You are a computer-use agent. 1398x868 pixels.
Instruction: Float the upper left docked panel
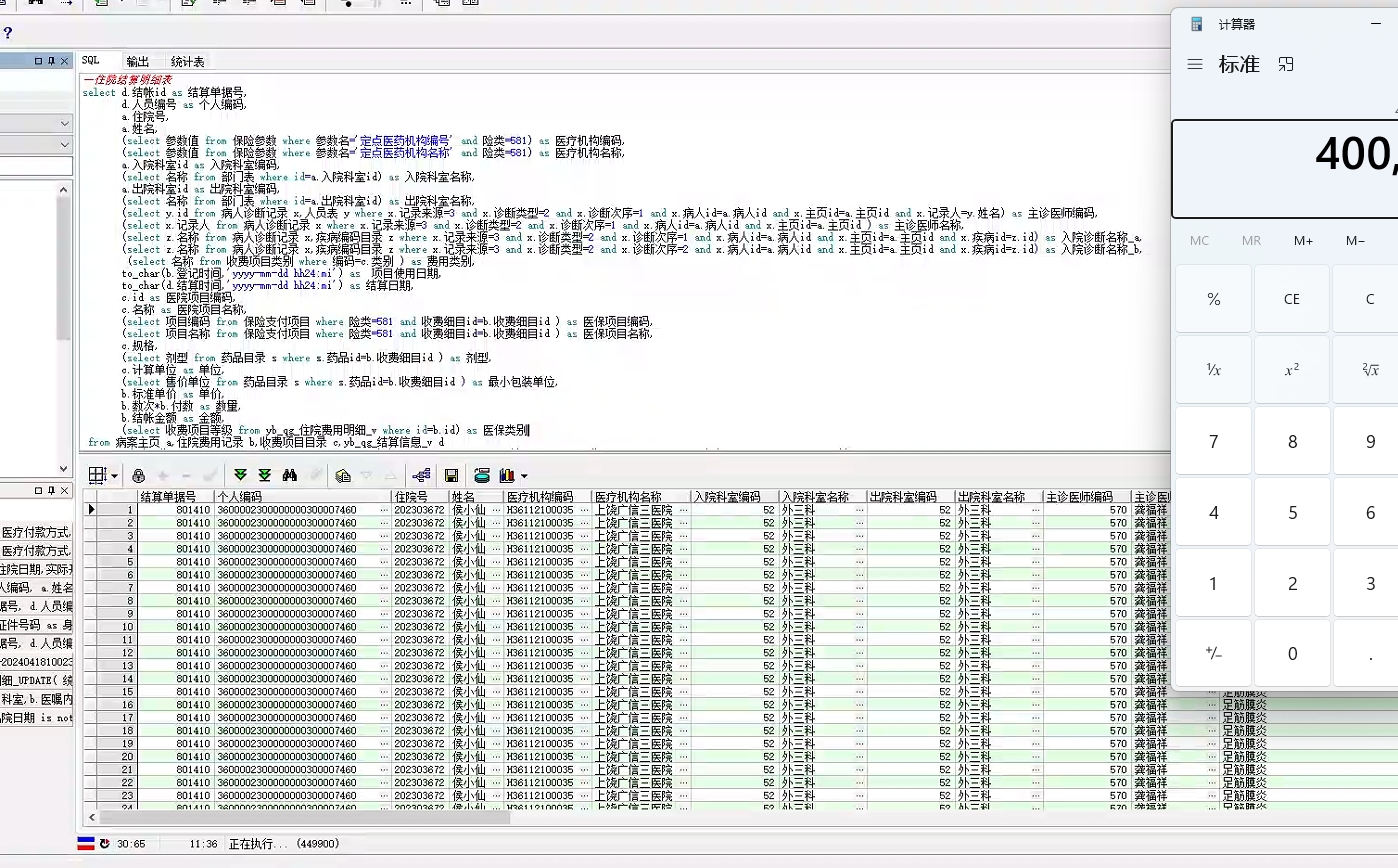[39, 61]
